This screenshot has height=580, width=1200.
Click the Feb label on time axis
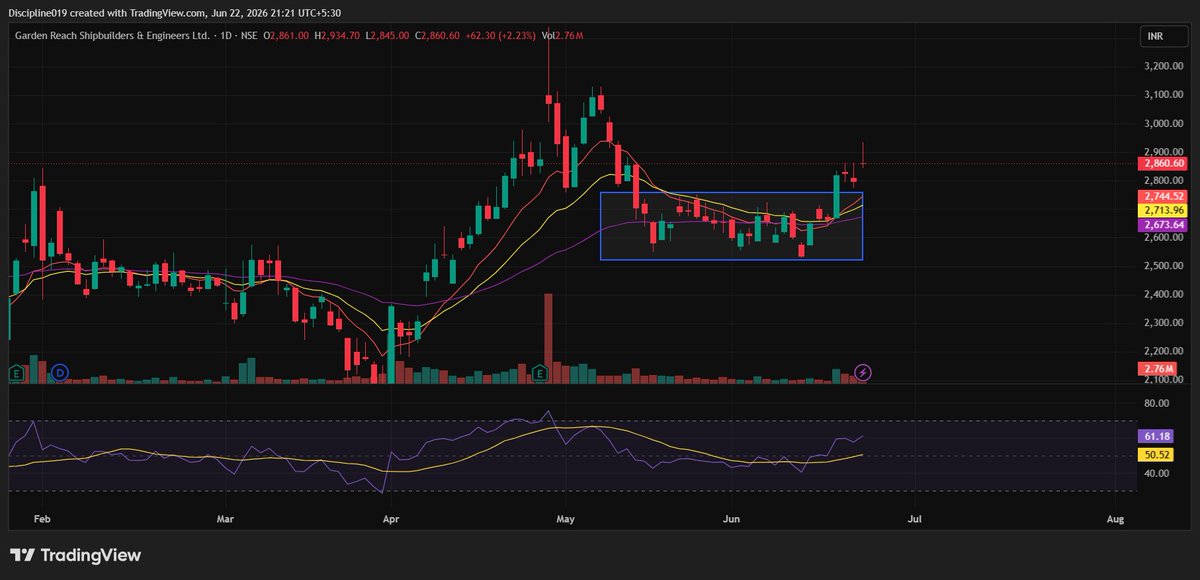coord(41,520)
